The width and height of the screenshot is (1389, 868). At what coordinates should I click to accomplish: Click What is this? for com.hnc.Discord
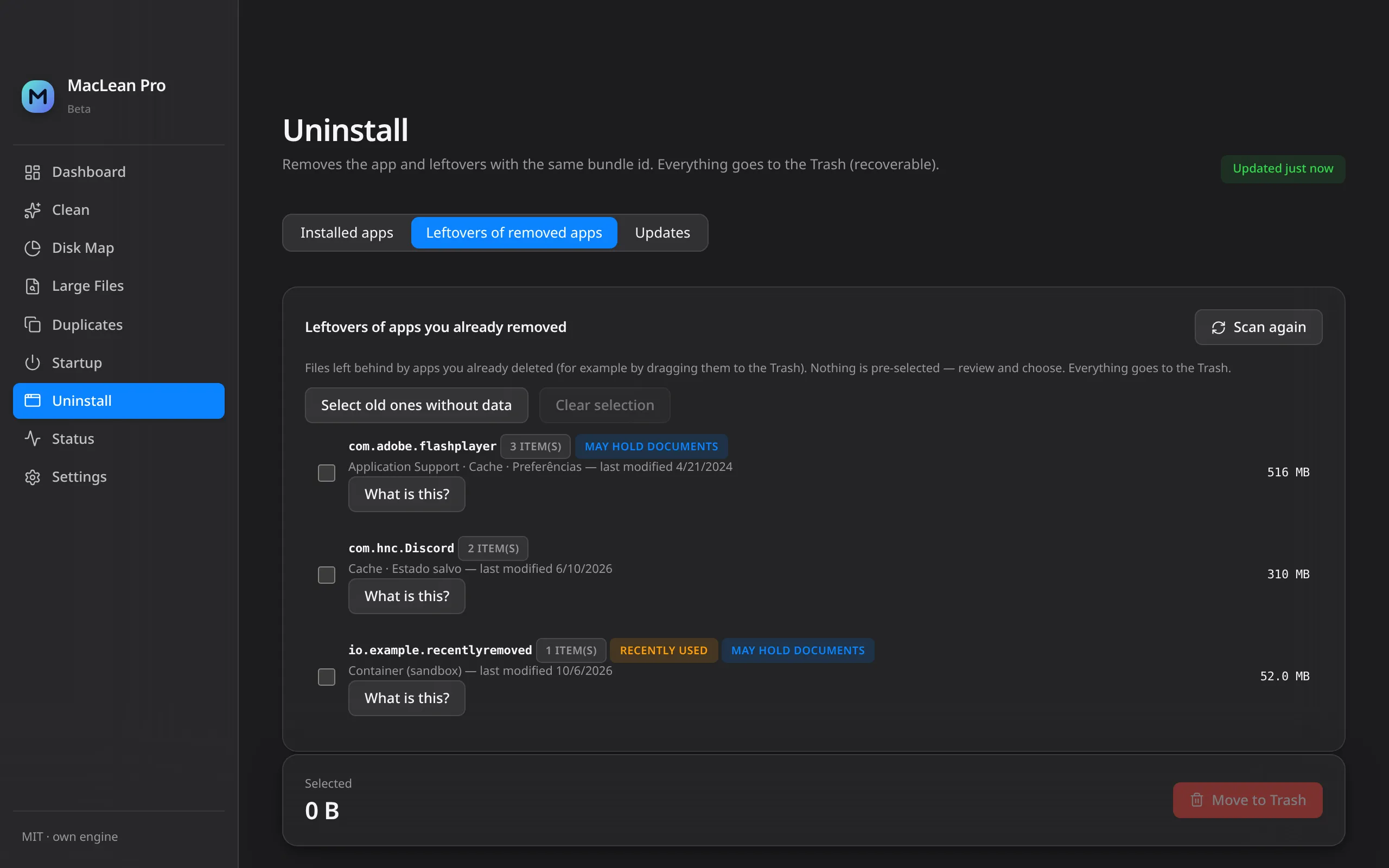pyautogui.click(x=406, y=596)
